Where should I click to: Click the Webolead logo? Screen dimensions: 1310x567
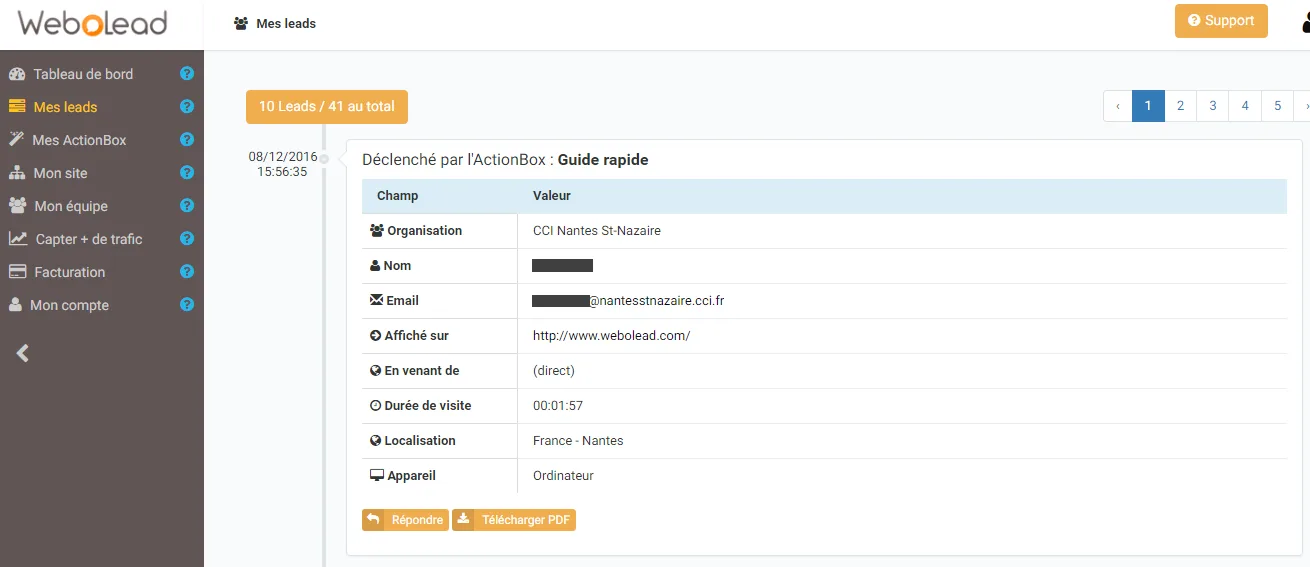coord(93,23)
